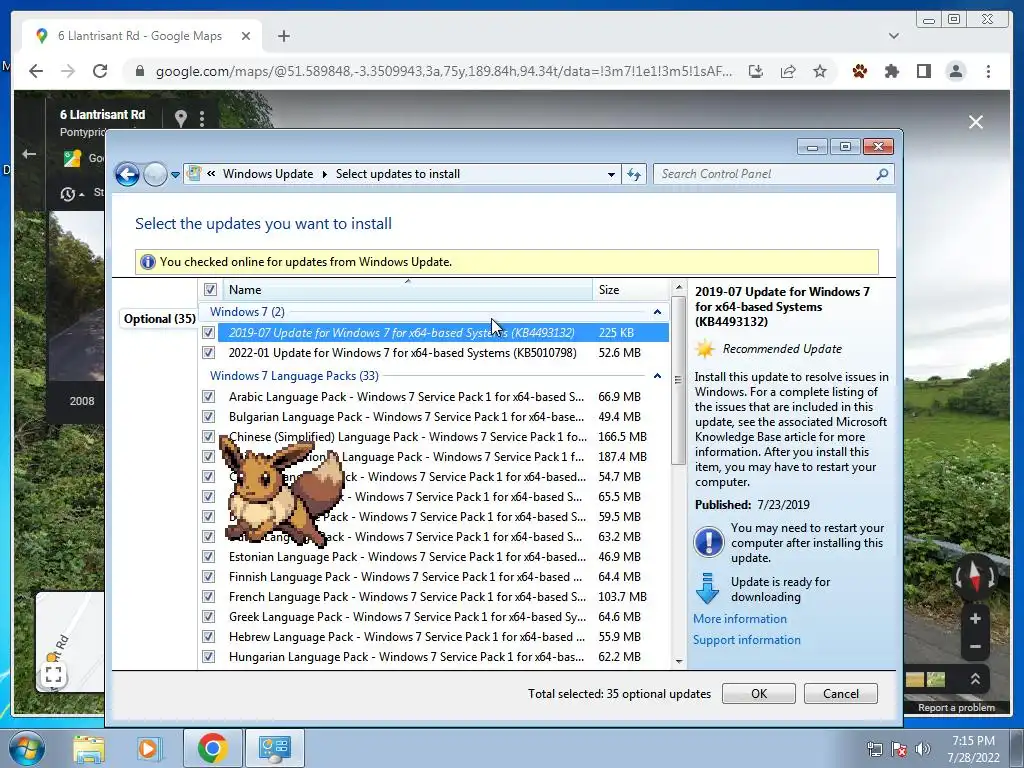This screenshot has width=1024, height=768.
Task: Open the More information link
Action: click(x=740, y=618)
